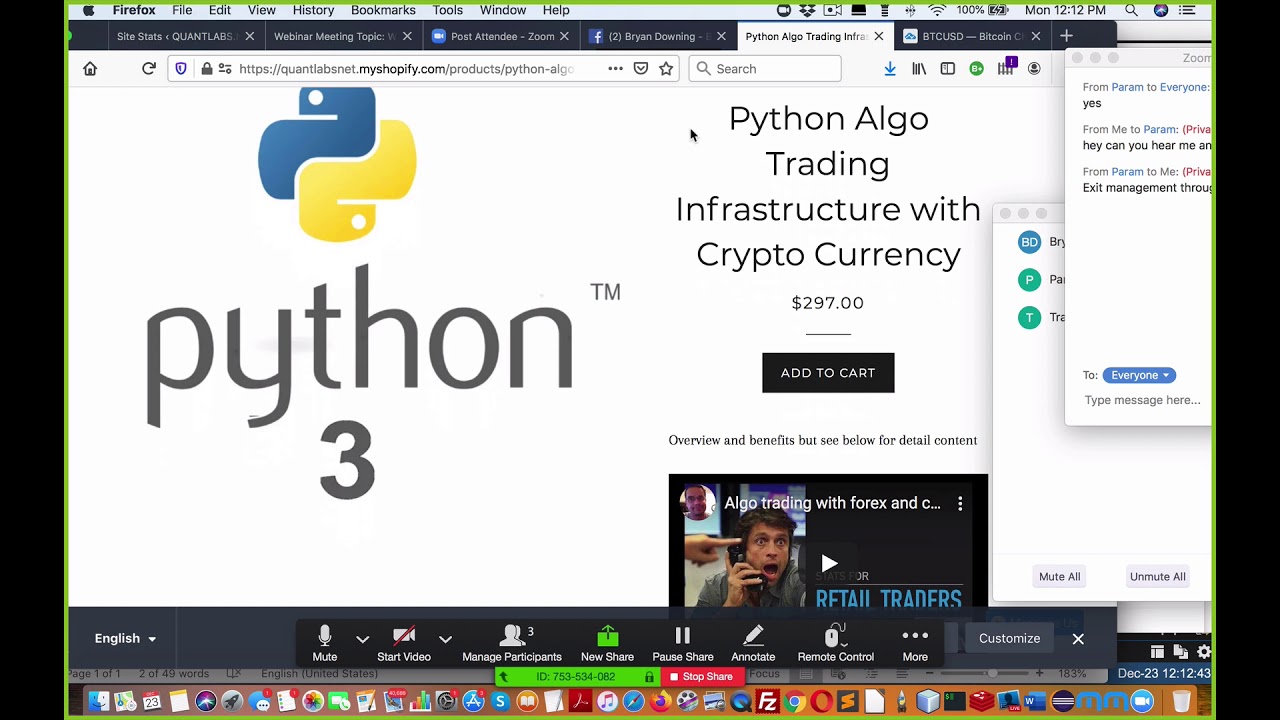The height and width of the screenshot is (720, 1280).
Task: Open the Tools menu
Action: click(x=447, y=10)
